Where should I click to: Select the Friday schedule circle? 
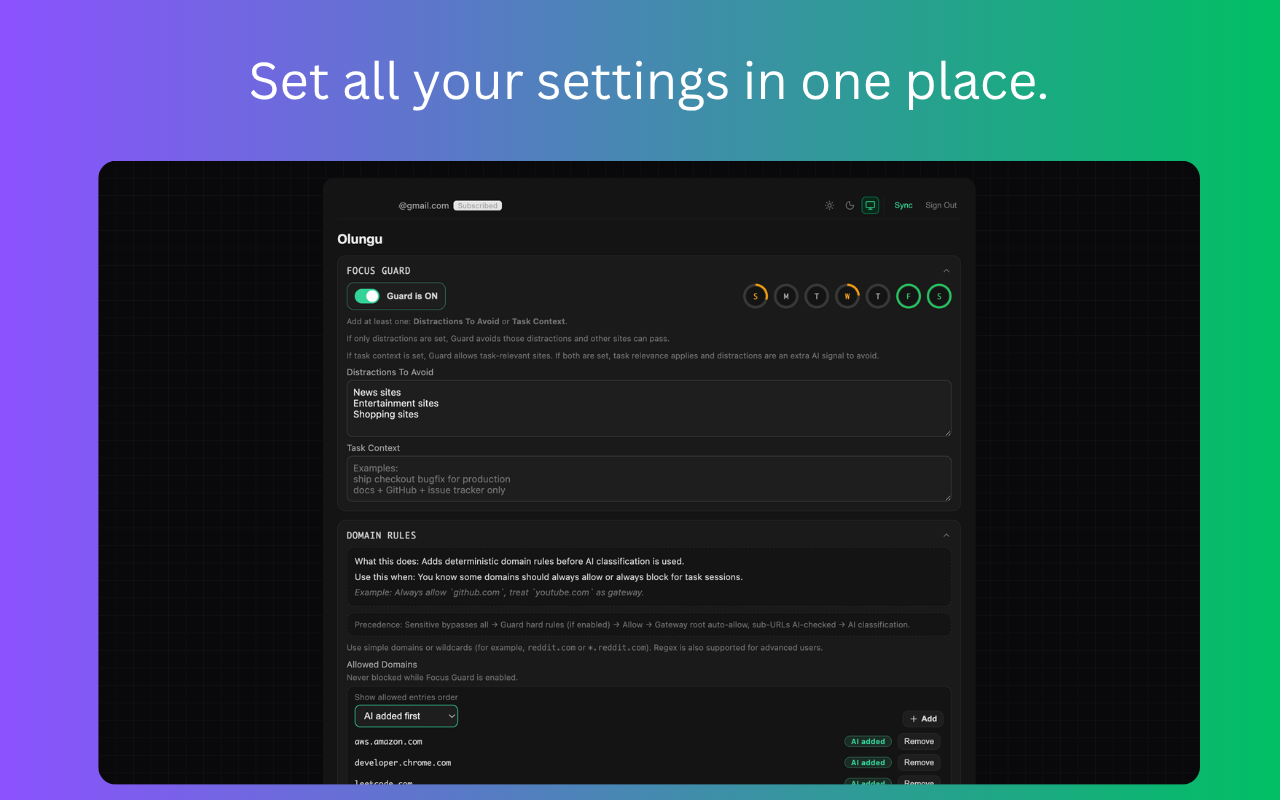point(908,296)
